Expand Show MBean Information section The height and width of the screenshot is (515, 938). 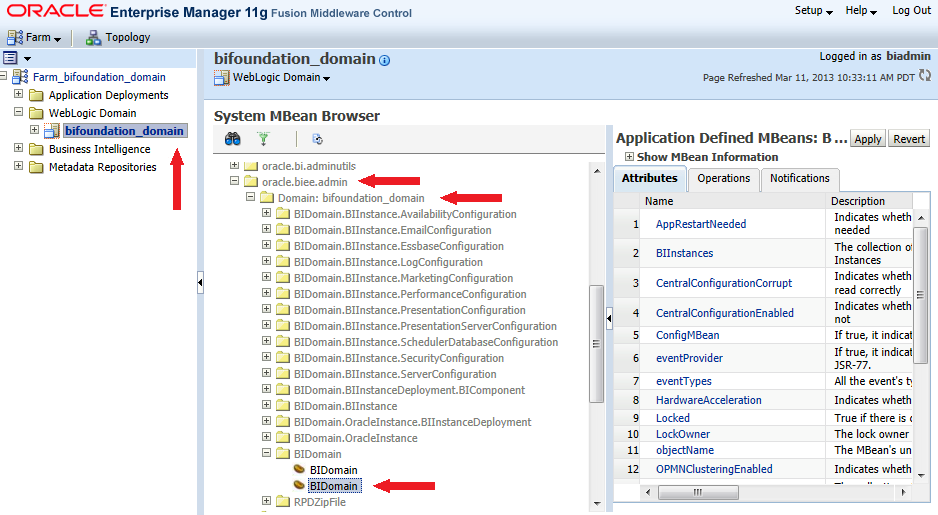pos(629,157)
